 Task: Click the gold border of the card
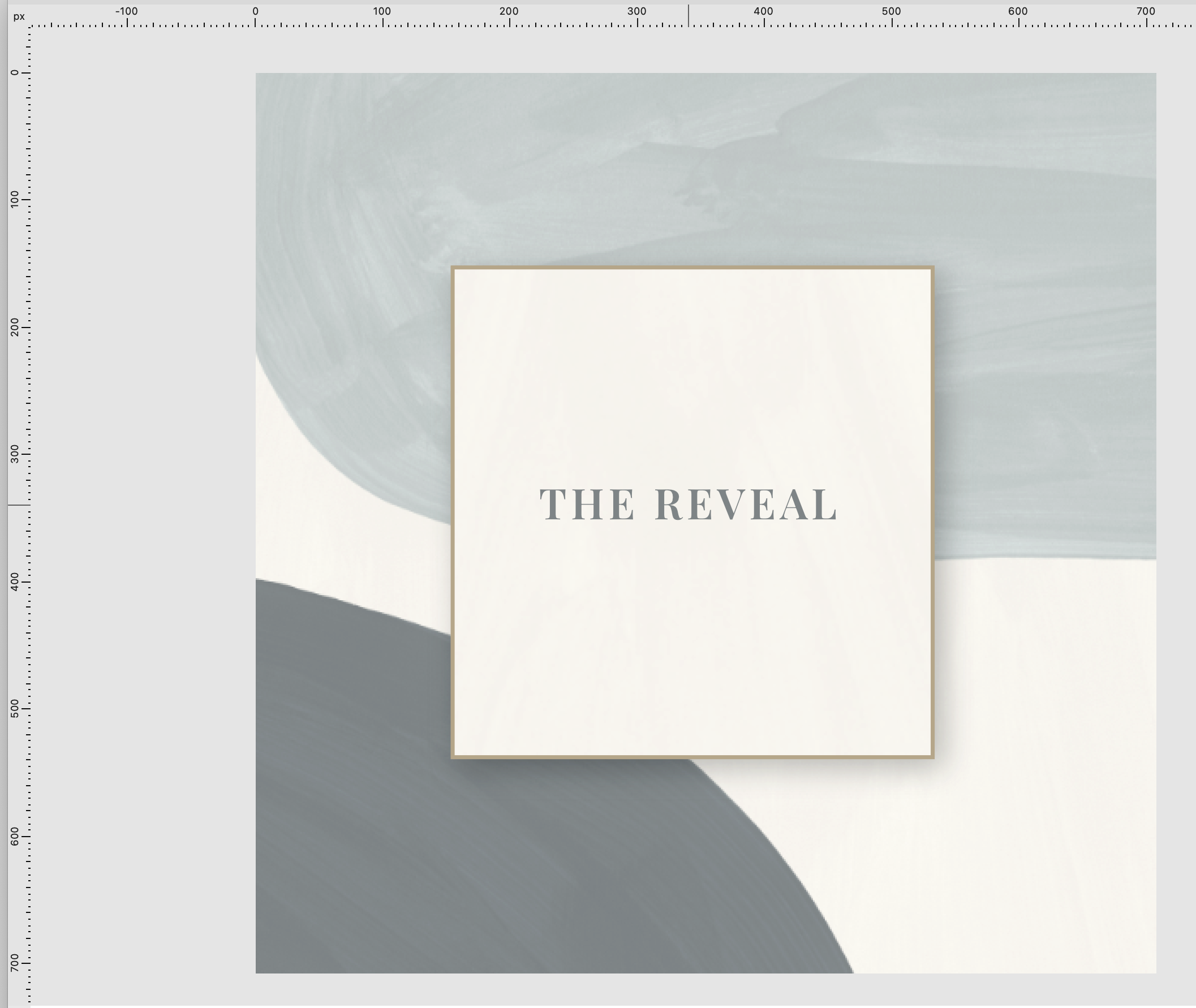[x=691, y=267]
